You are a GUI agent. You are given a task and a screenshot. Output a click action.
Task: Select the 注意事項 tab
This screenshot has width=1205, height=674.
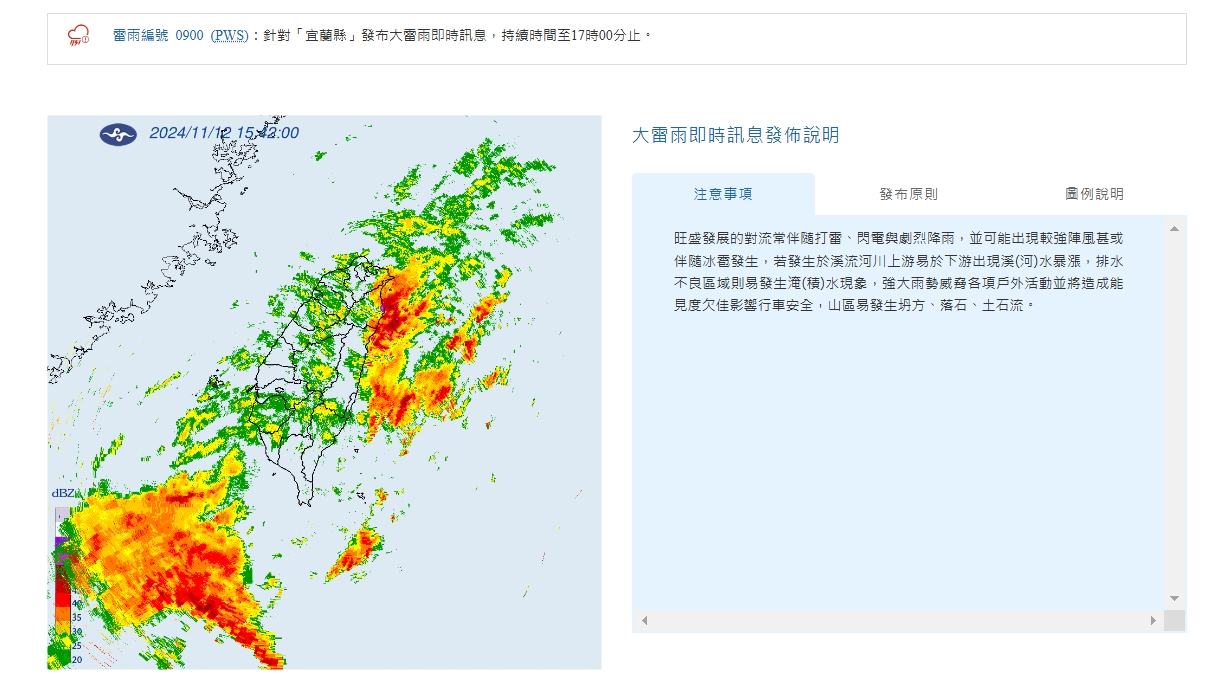[723, 194]
